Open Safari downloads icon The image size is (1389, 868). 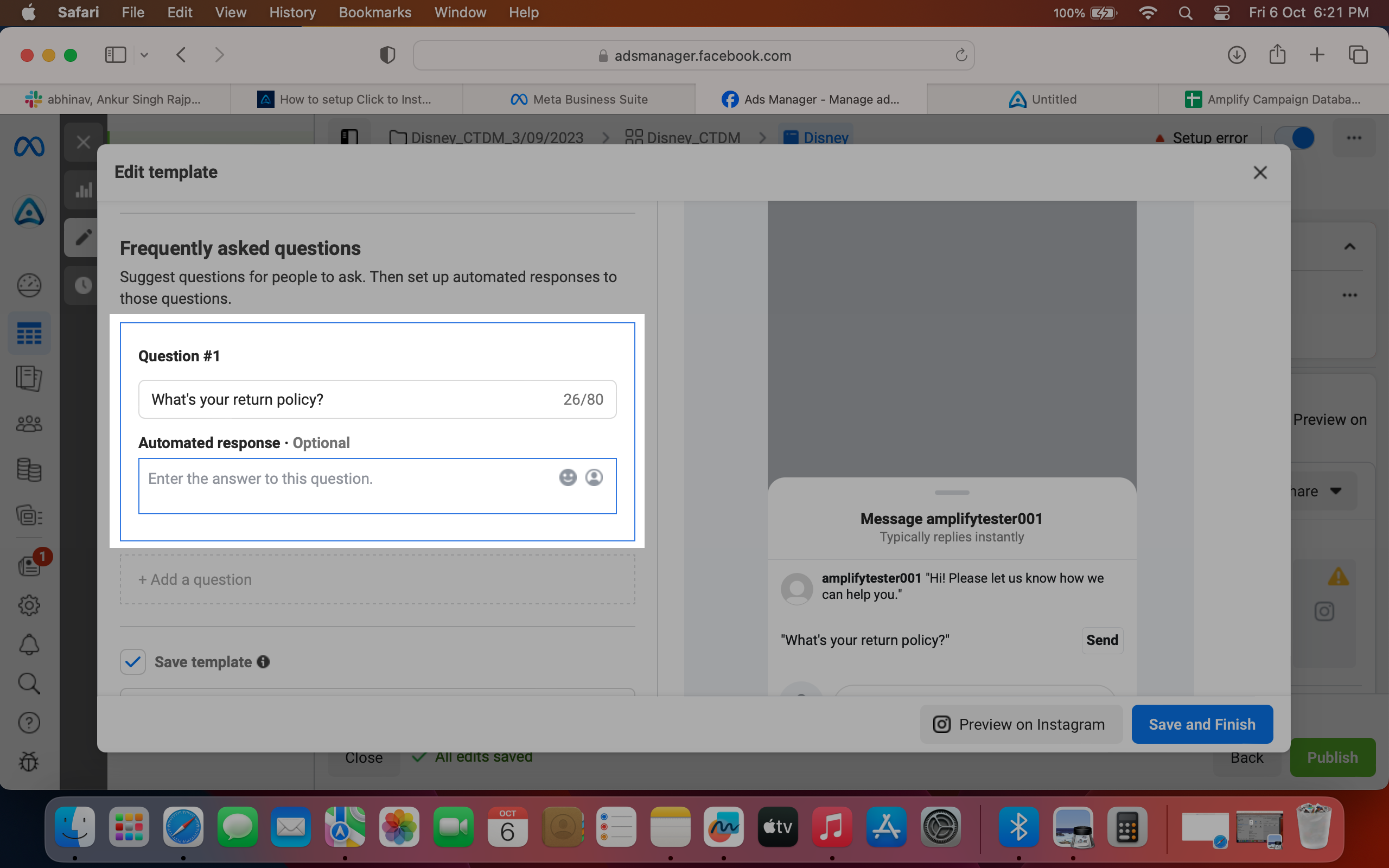point(1237,55)
